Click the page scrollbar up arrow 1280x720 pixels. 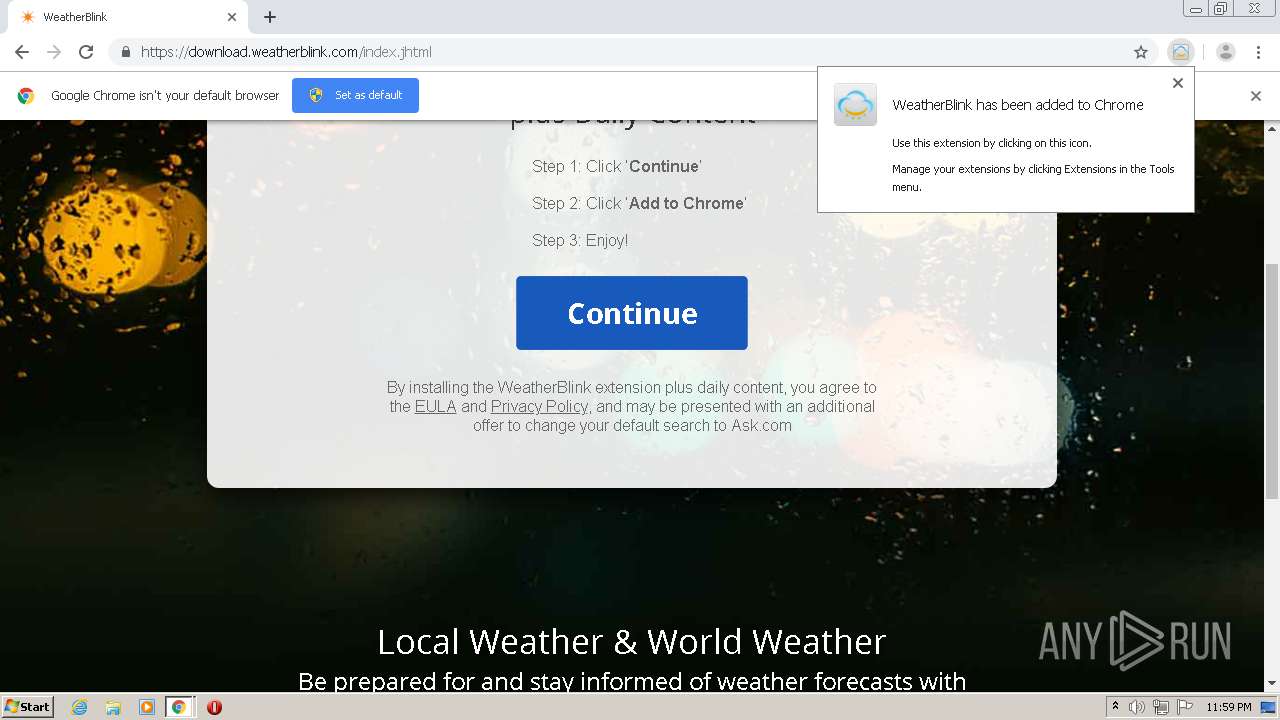tap(1272, 128)
